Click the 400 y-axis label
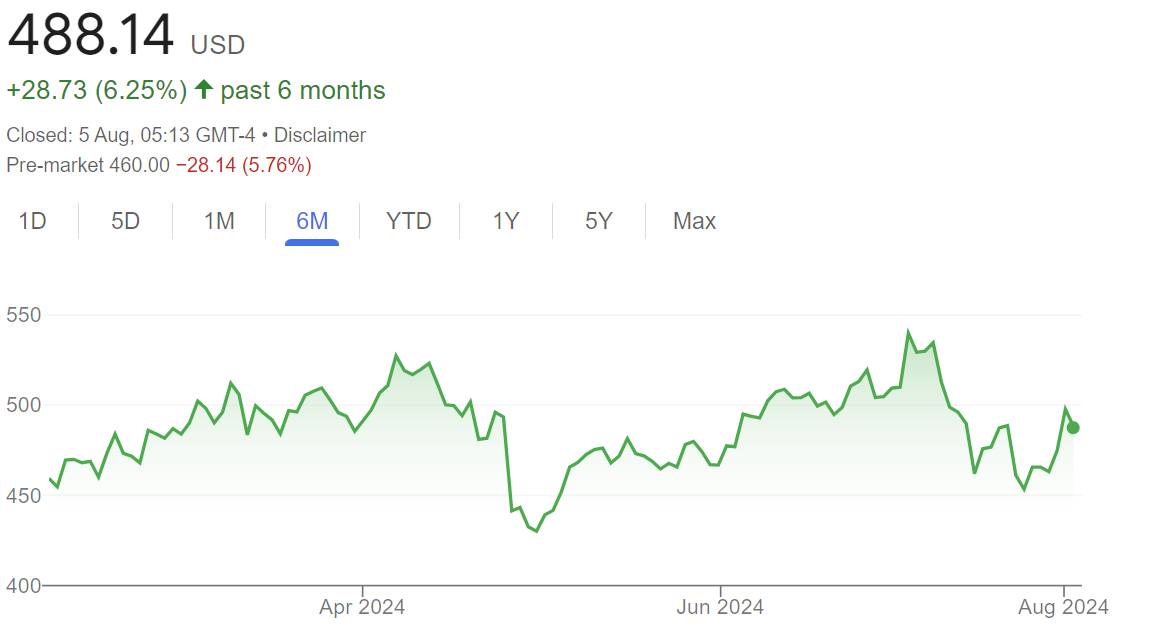The height and width of the screenshot is (634, 1165). [x=22, y=585]
